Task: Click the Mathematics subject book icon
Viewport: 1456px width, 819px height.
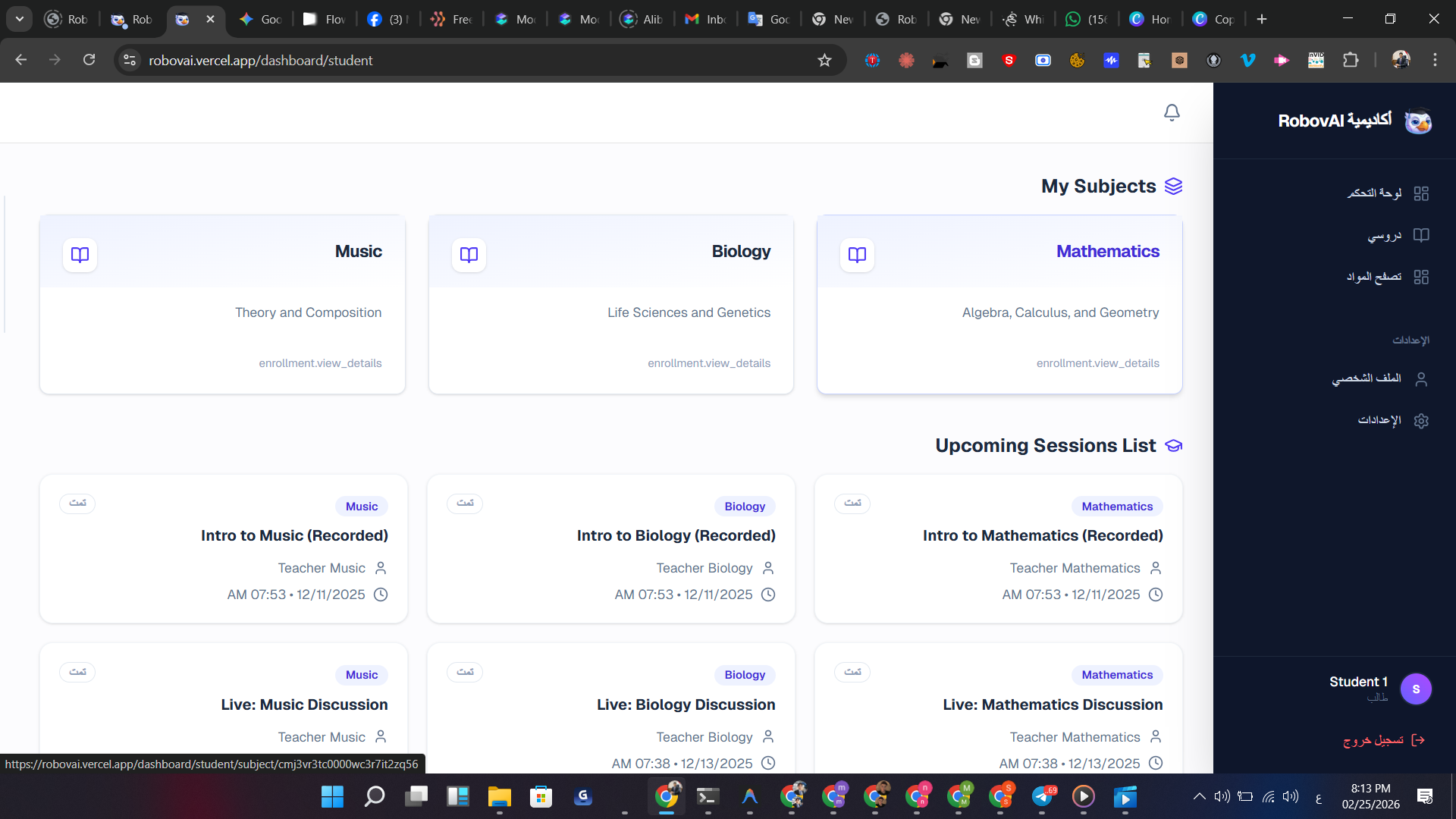Action: tap(857, 255)
